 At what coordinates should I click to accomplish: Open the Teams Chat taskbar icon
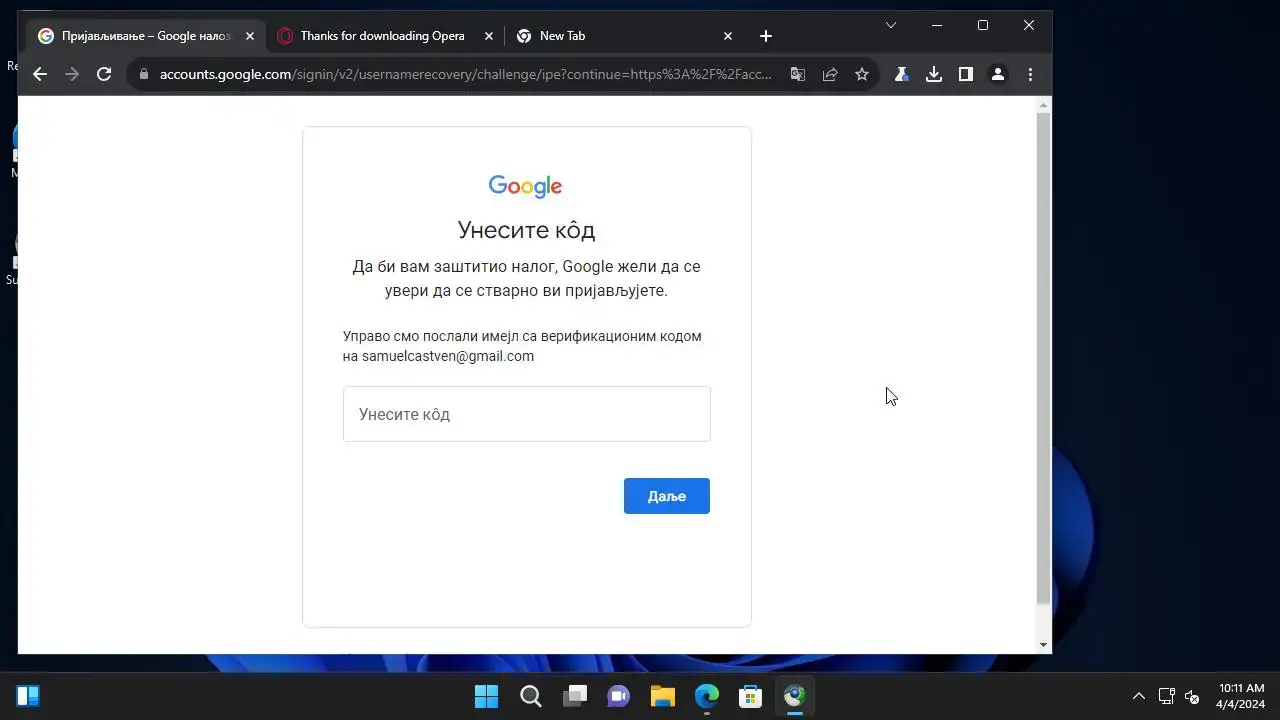click(x=619, y=696)
